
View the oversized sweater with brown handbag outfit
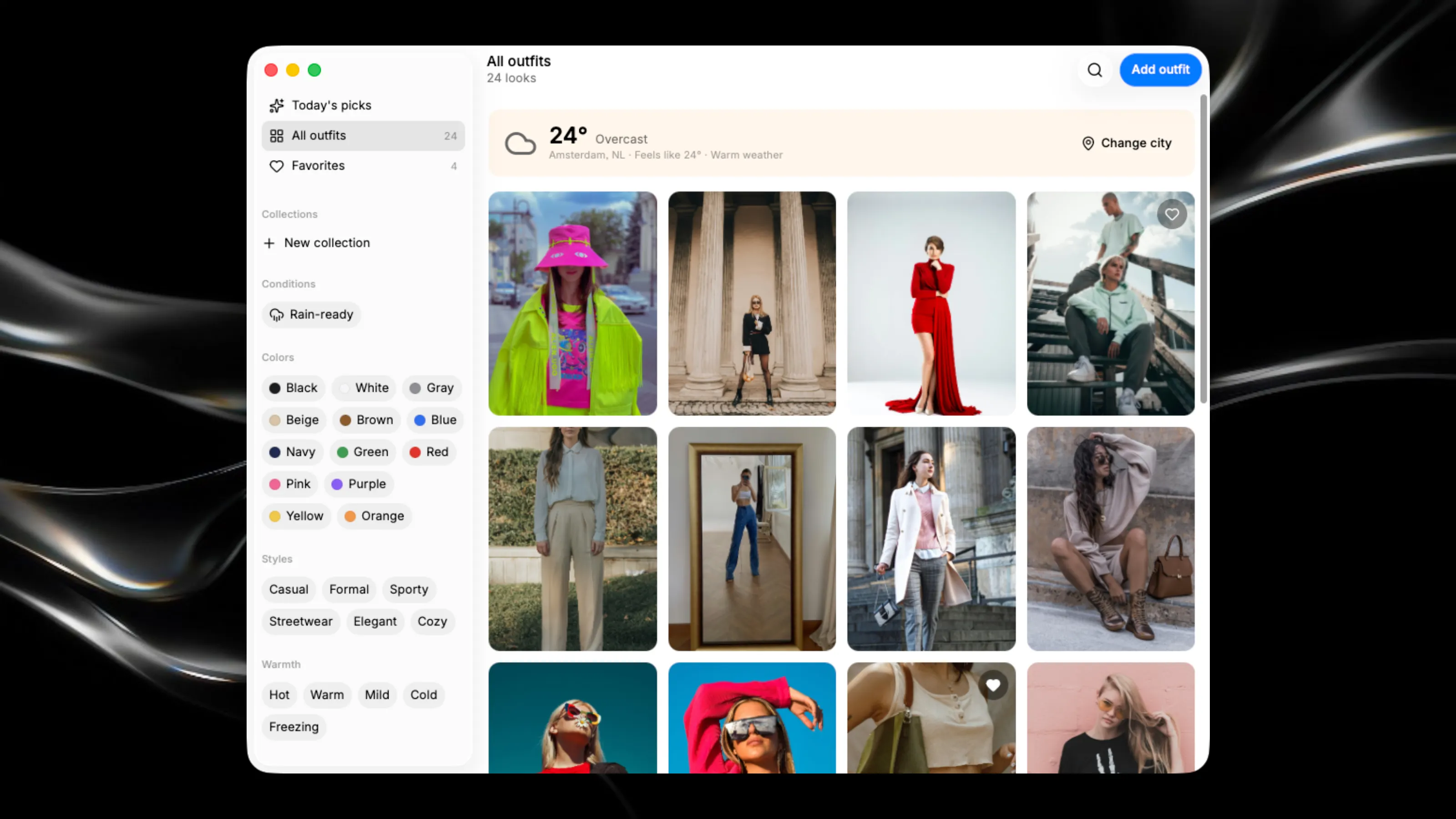tap(1111, 539)
